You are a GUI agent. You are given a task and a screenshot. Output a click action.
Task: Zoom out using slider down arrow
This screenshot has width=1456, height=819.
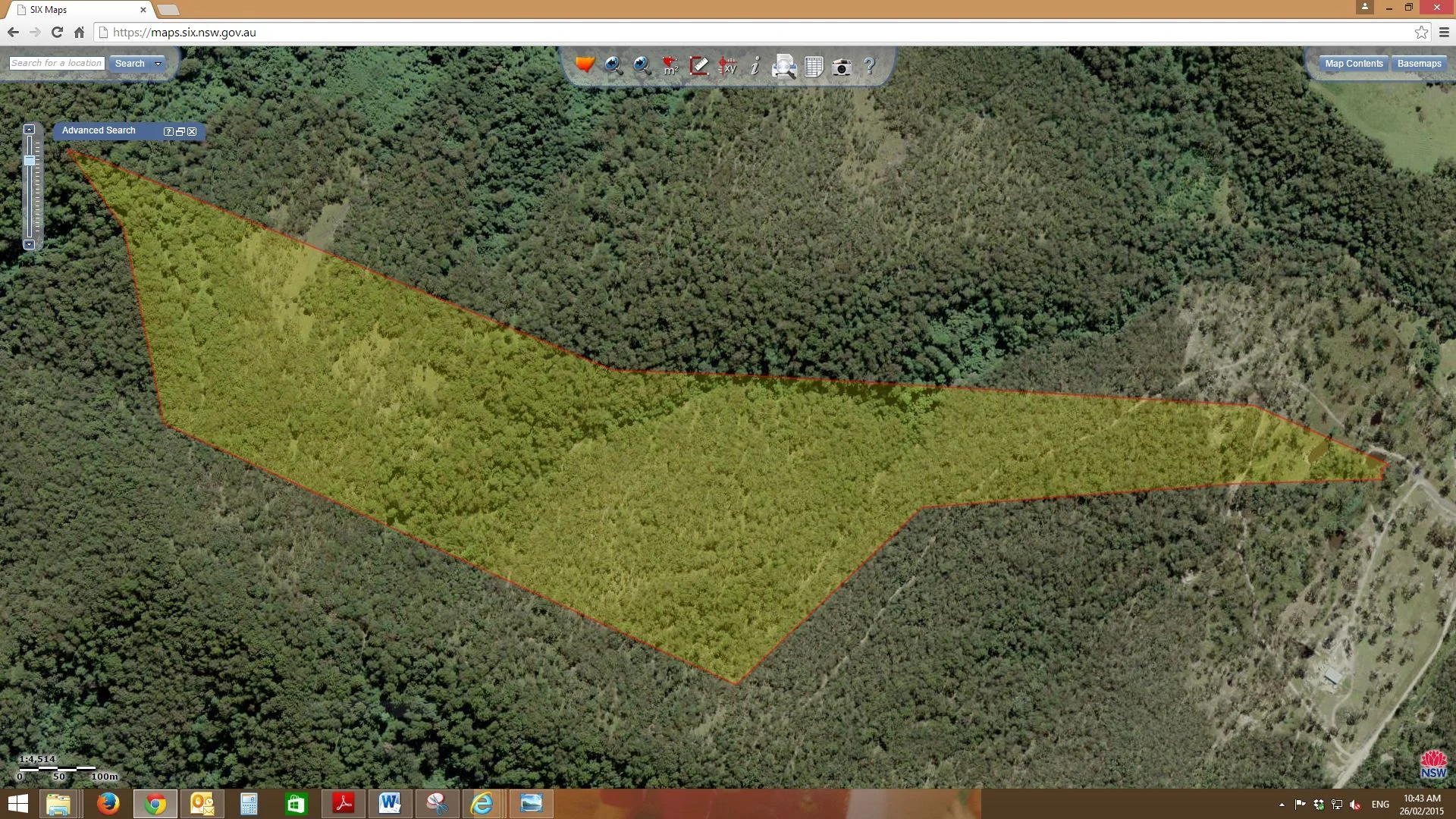pos(30,243)
